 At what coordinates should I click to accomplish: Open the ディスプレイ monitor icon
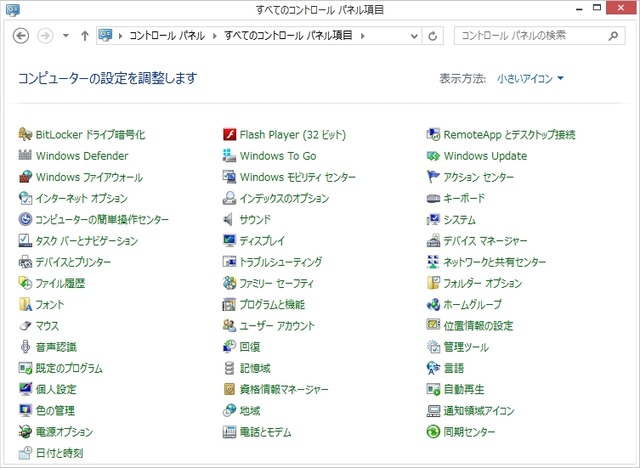229,240
